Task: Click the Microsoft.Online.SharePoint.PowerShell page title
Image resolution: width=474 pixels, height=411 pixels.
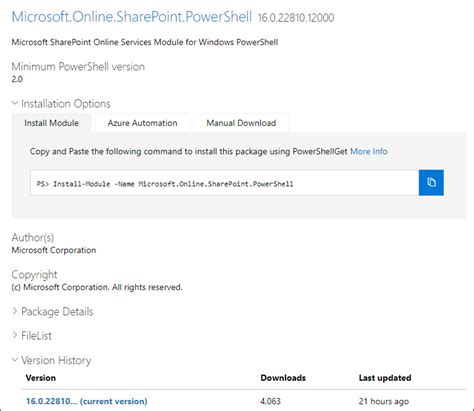Action: (x=132, y=17)
